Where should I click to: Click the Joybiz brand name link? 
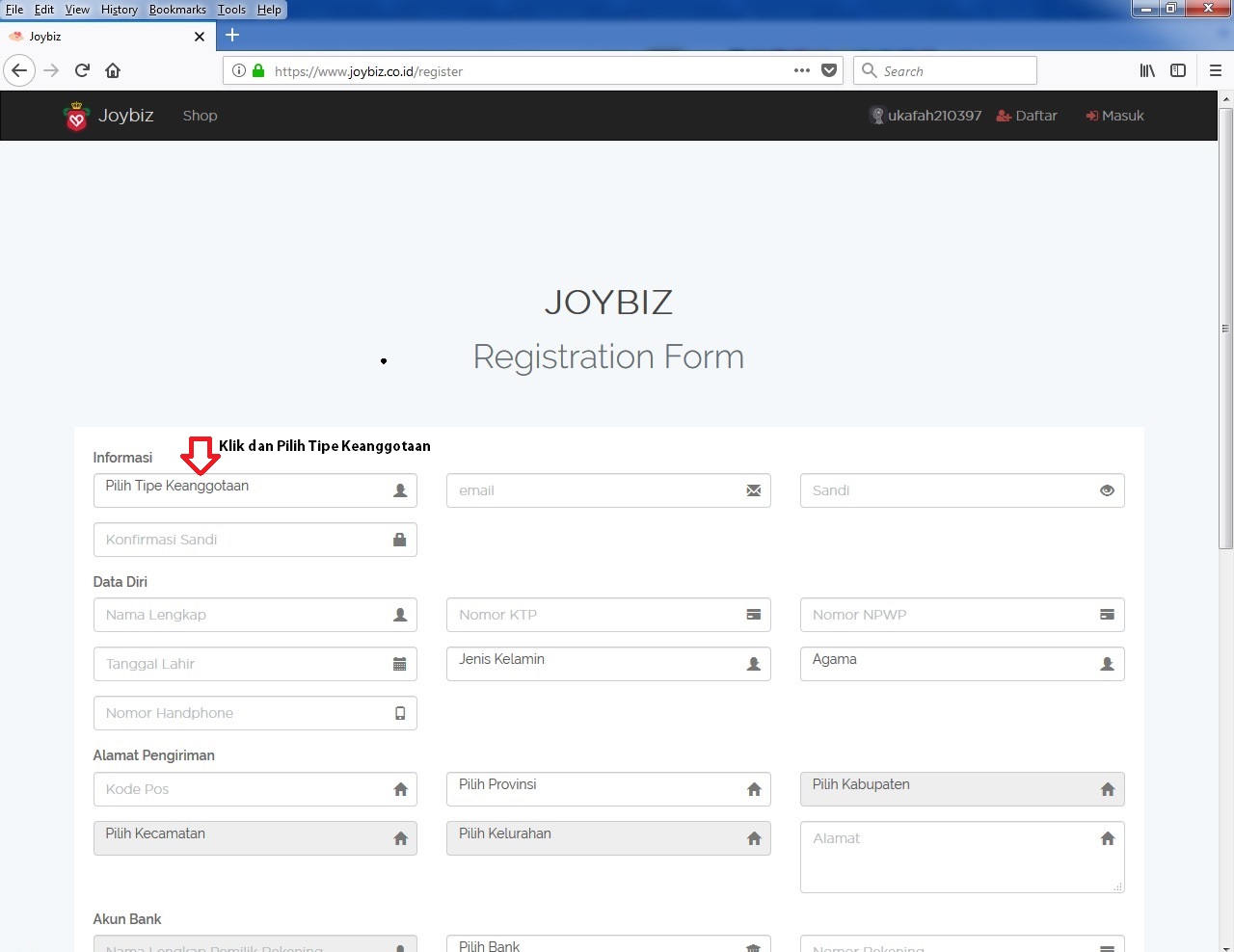(126, 116)
